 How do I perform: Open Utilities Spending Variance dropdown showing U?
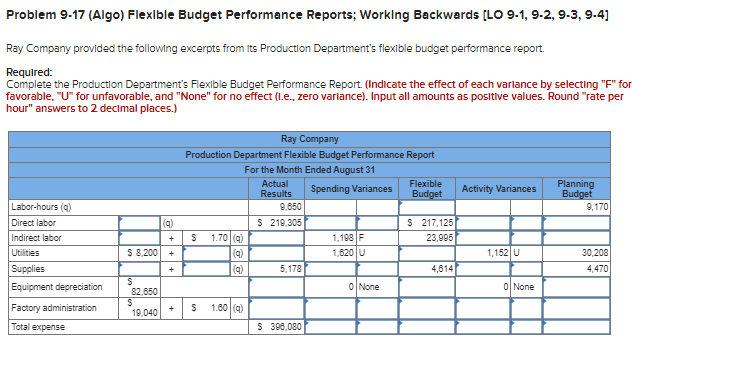coord(377,253)
